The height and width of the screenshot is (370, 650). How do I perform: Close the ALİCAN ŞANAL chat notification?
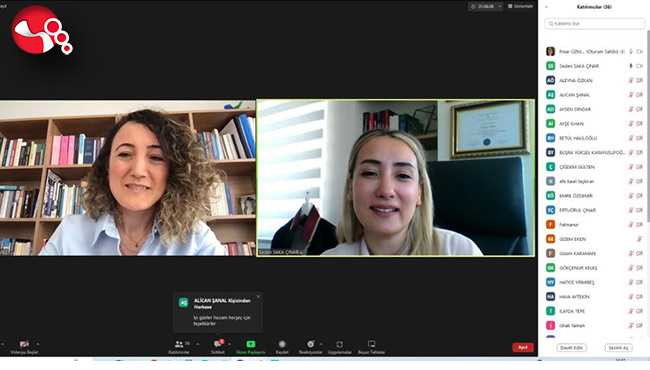[259, 296]
